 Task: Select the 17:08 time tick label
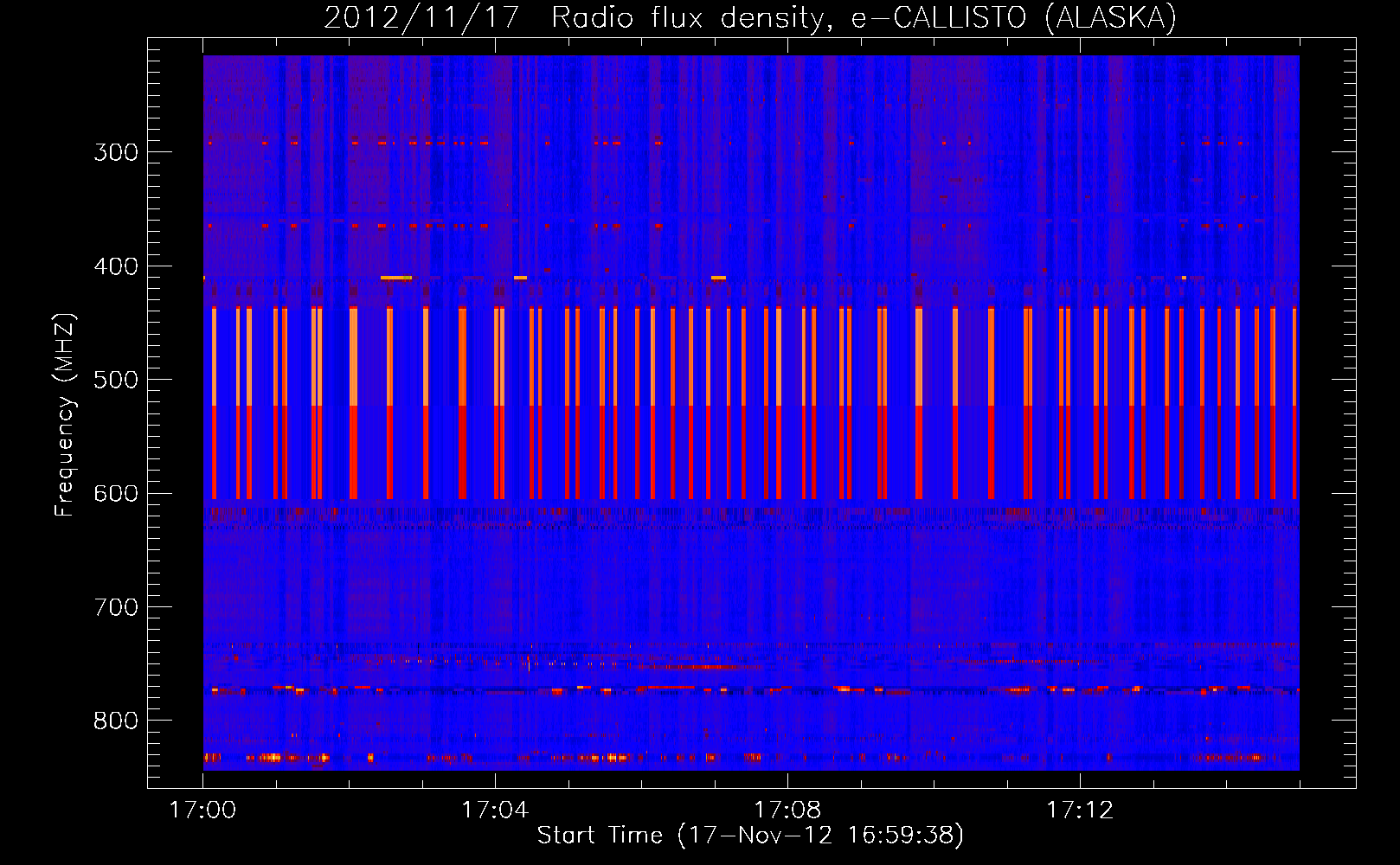(x=787, y=810)
